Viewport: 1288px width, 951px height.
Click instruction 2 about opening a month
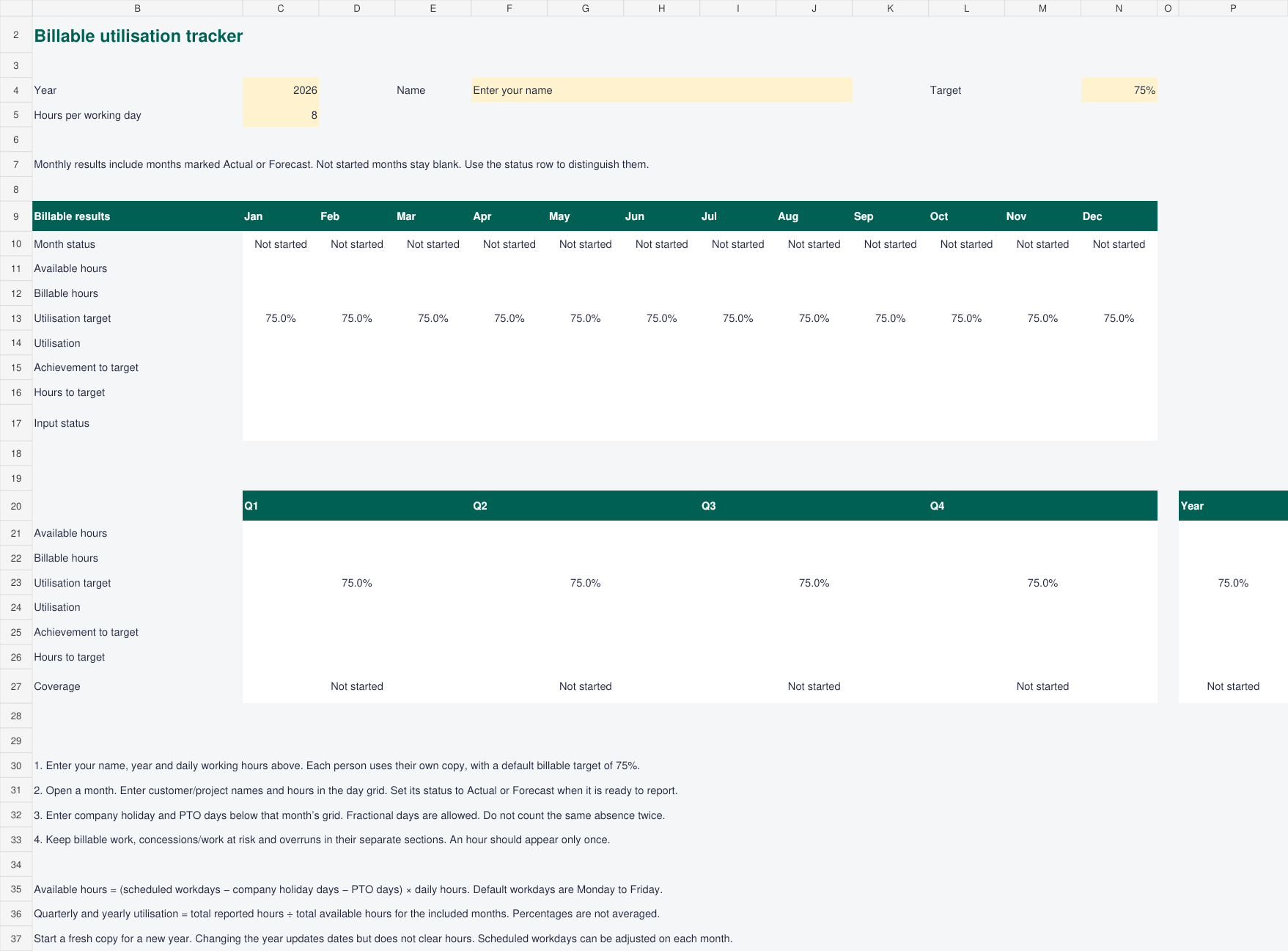356,790
